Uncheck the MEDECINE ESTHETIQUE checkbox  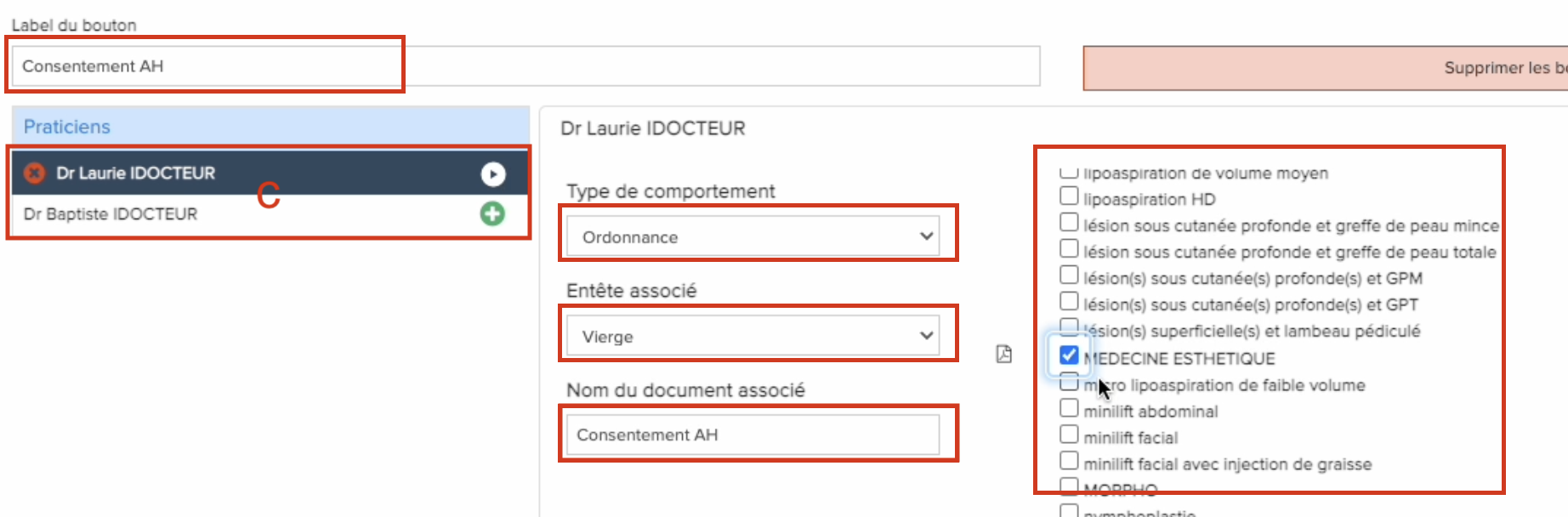(1069, 355)
